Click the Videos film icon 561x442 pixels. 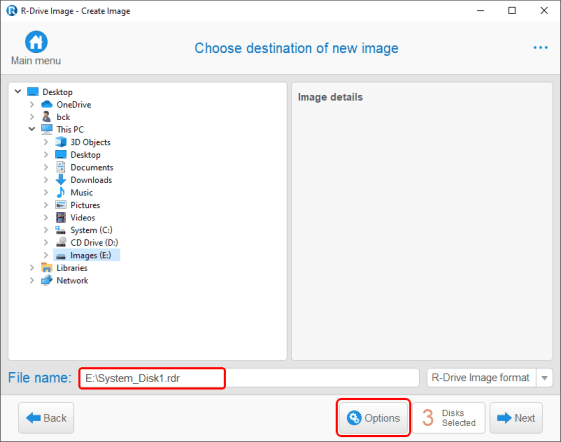coord(61,217)
